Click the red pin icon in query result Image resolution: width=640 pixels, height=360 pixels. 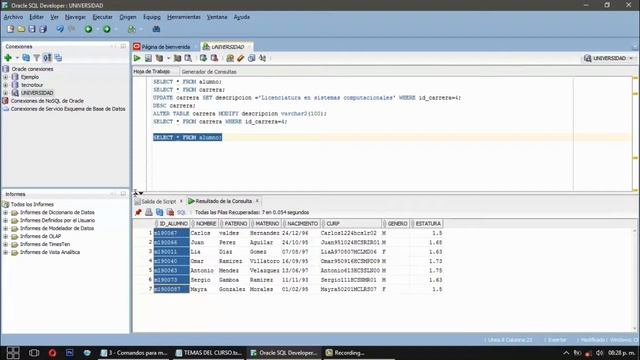click(x=138, y=212)
